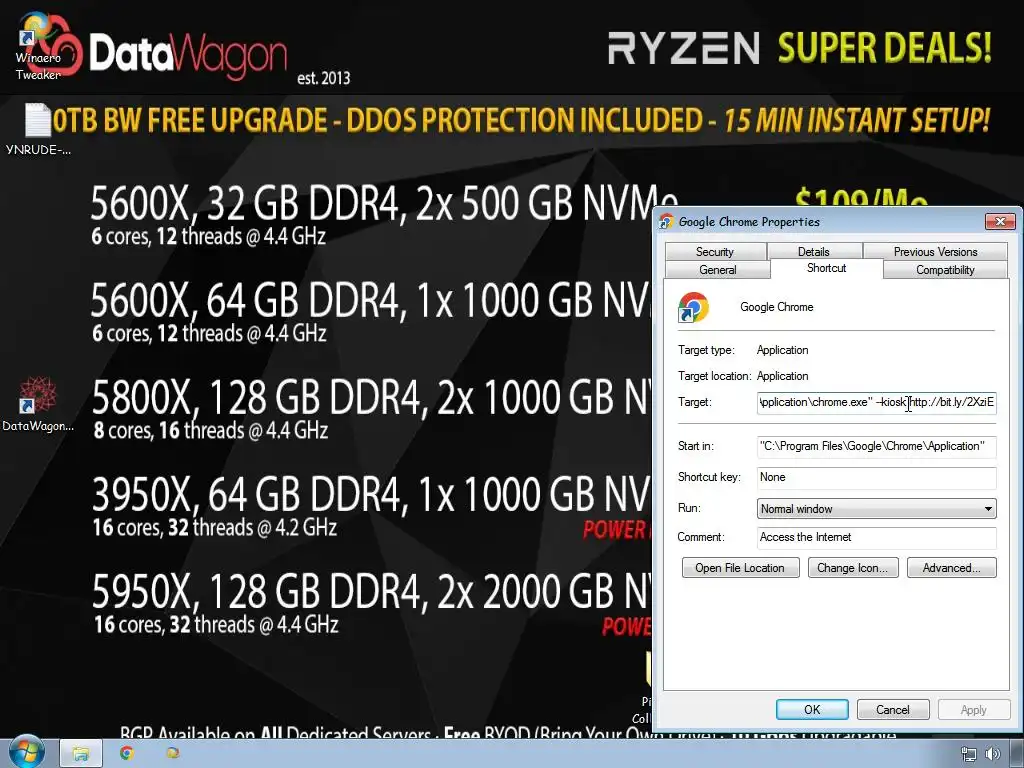Switch to the Details tab

[814, 251]
